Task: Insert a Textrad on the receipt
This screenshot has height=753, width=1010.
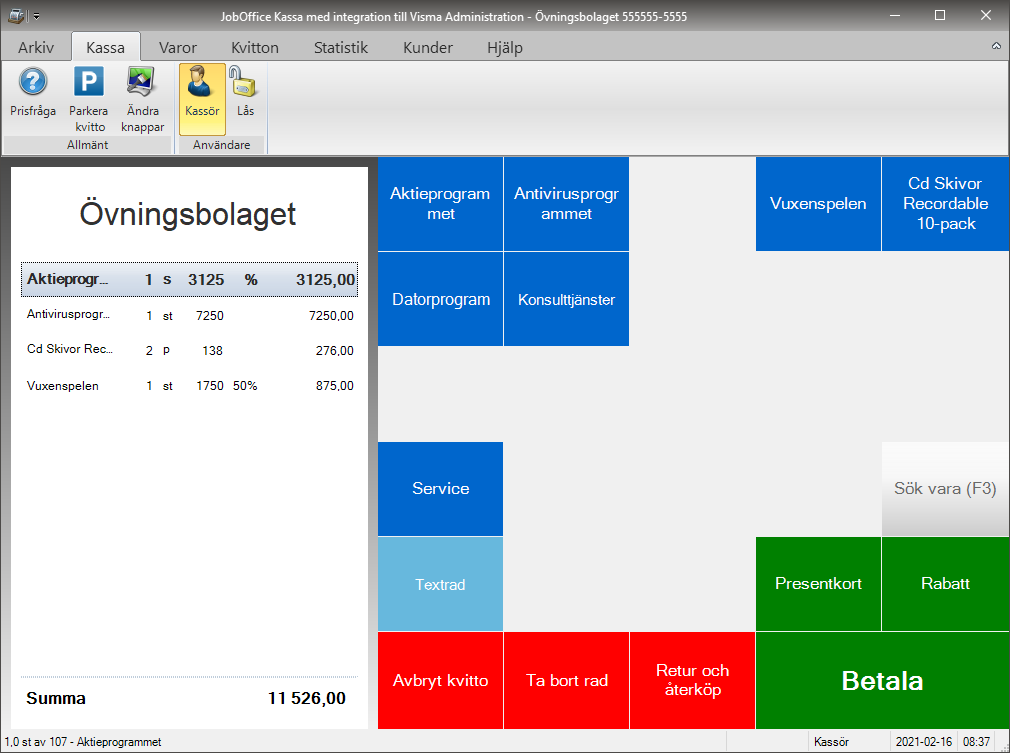Action: point(440,584)
